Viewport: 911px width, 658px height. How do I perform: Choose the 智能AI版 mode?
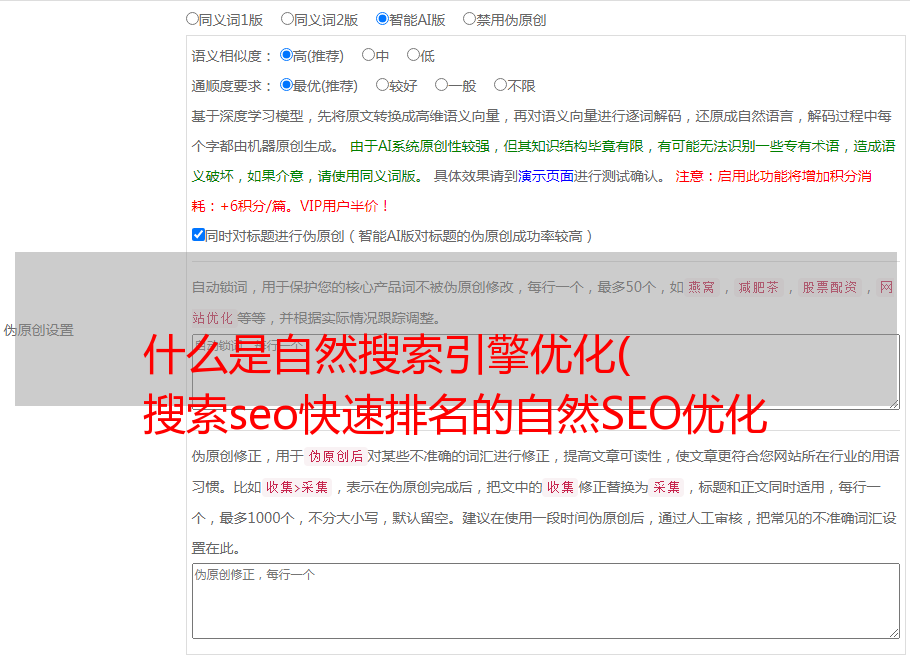[x=382, y=19]
